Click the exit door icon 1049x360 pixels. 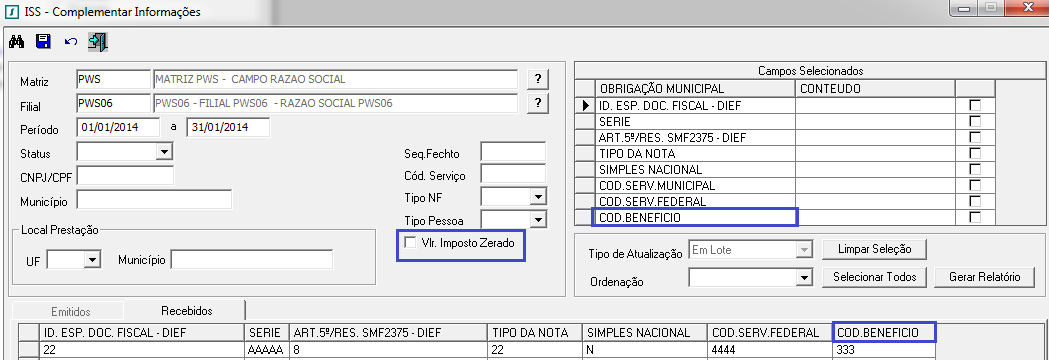click(98, 42)
